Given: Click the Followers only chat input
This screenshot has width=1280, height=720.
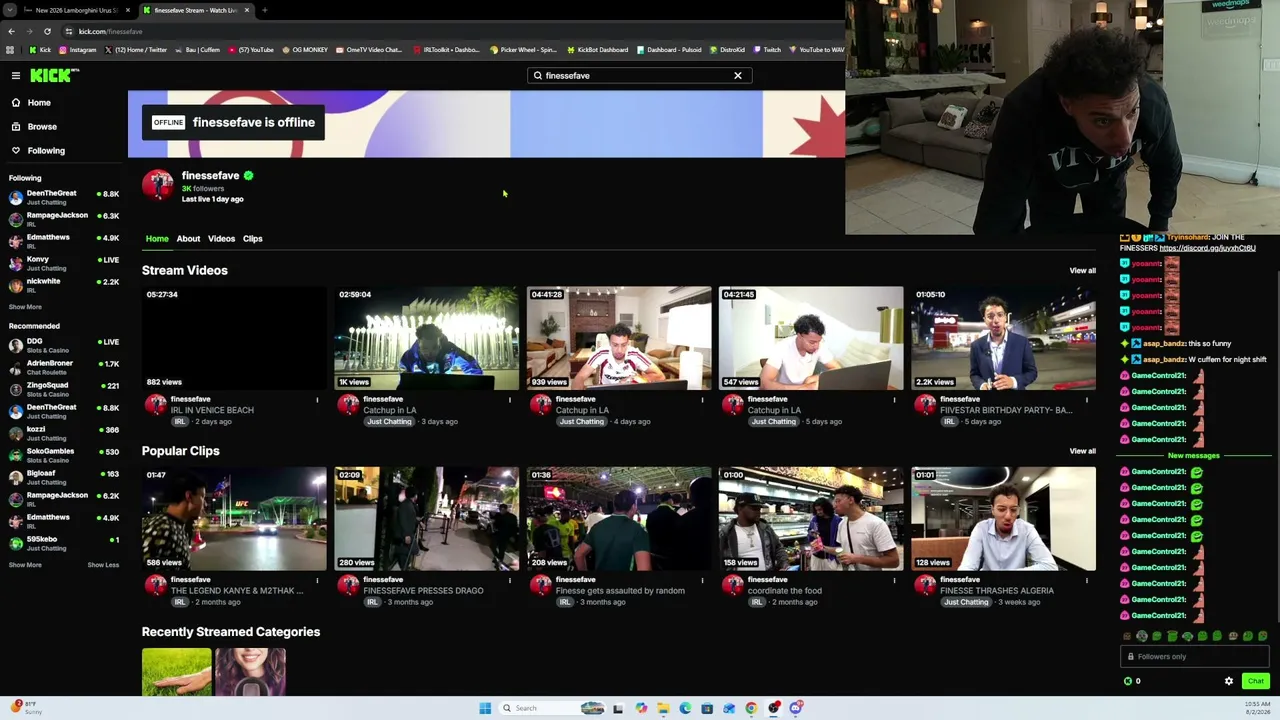Looking at the screenshot, I should 1195,657.
